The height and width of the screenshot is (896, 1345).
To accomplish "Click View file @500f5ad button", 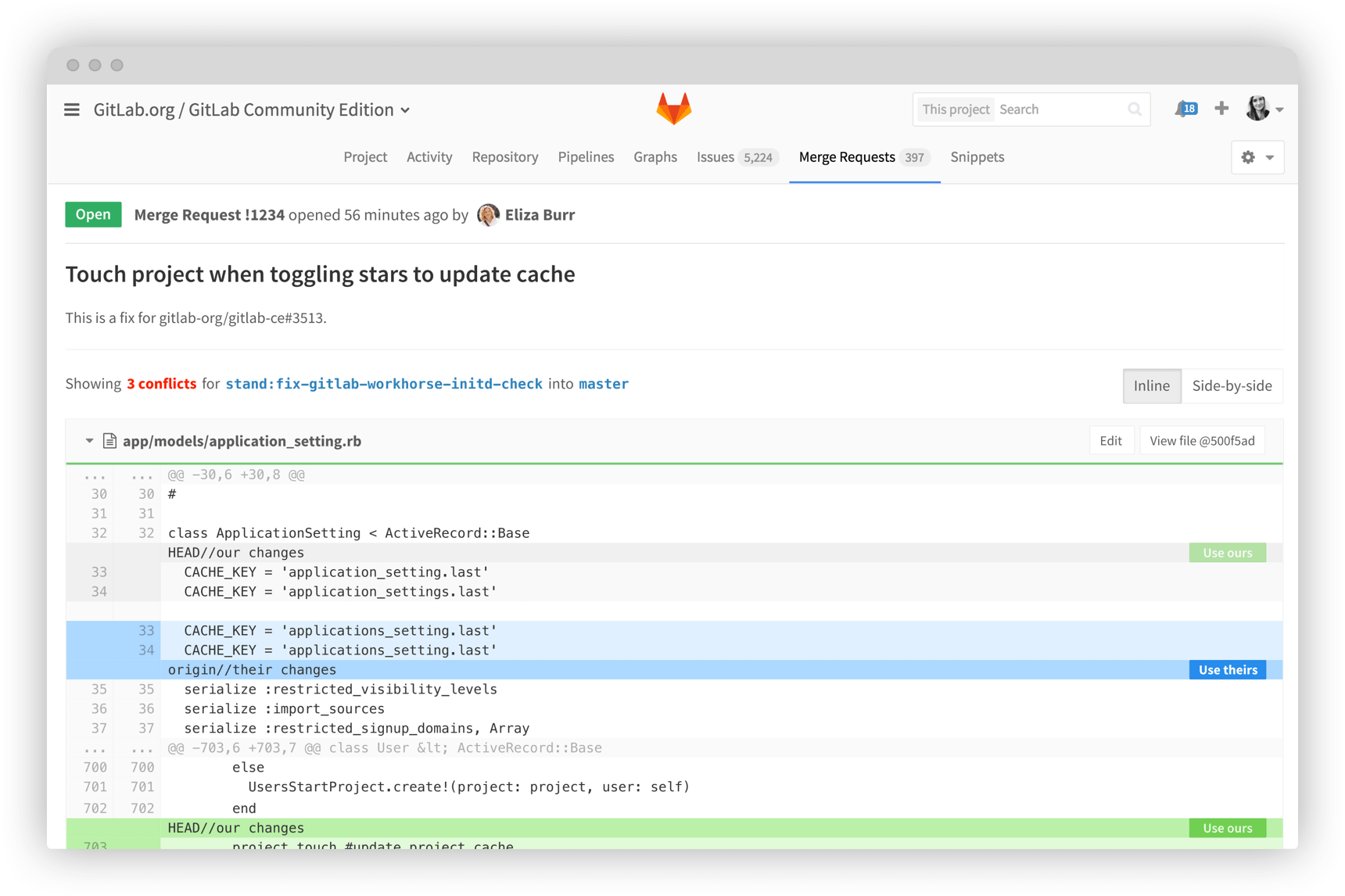I will tap(1202, 441).
